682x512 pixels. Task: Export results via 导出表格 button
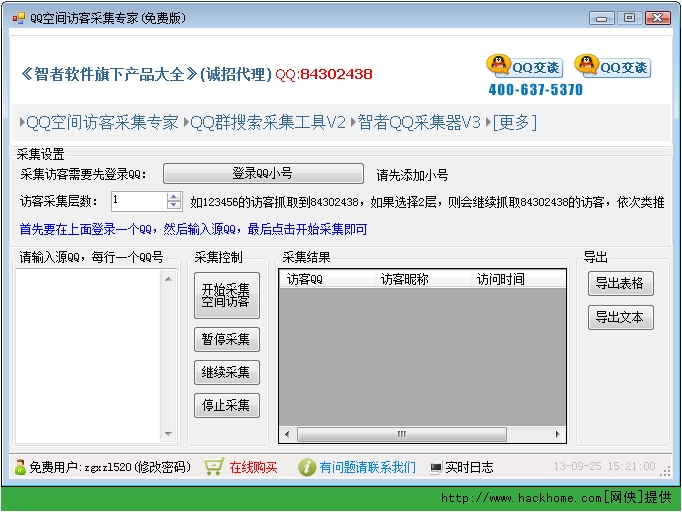tap(620, 283)
